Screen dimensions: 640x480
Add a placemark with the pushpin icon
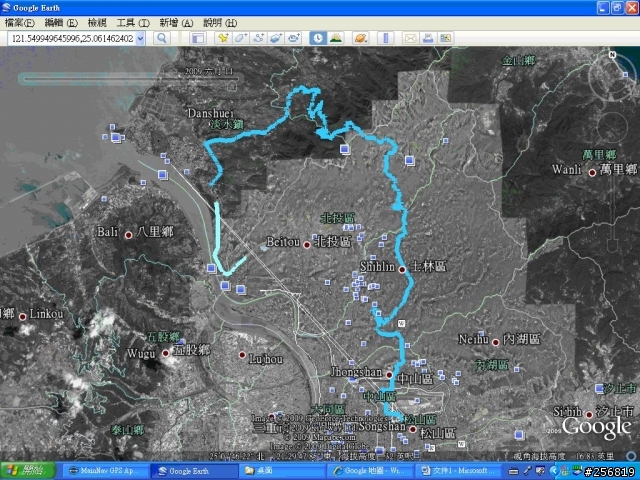pos(223,38)
